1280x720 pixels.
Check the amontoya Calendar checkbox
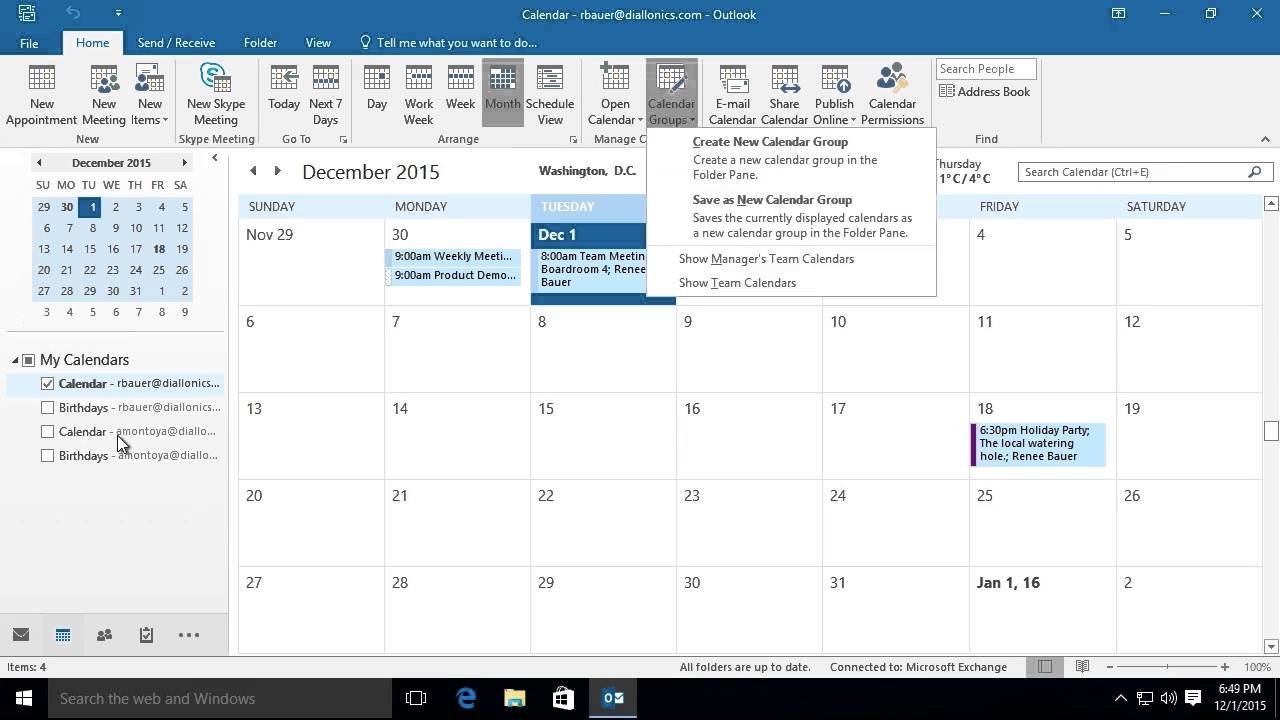click(47, 431)
